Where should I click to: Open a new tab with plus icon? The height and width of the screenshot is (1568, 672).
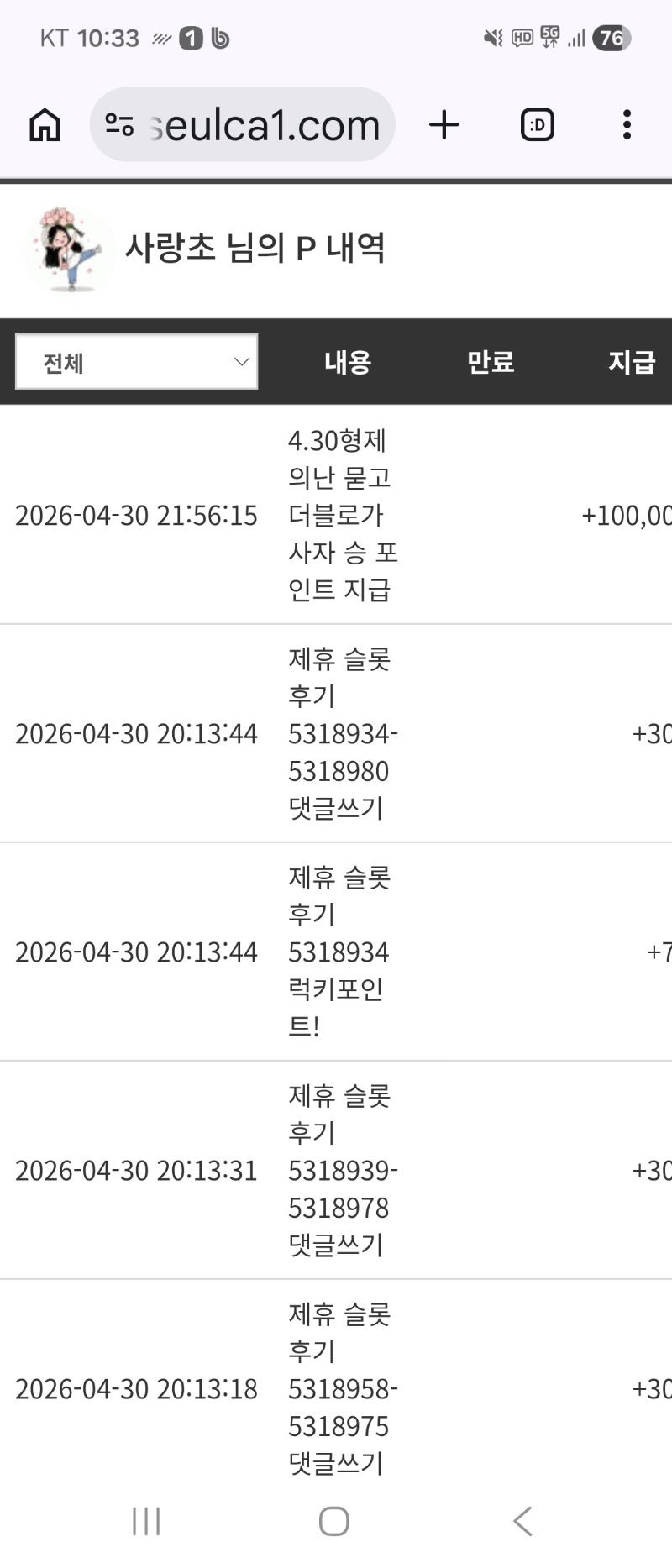[444, 125]
